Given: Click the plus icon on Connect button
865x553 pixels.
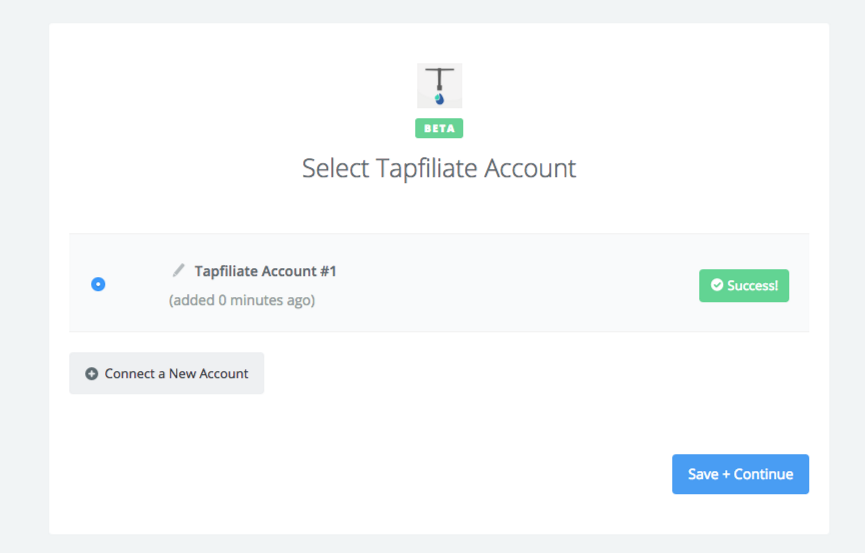Looking at the screenshot, I should coord(92,374).
